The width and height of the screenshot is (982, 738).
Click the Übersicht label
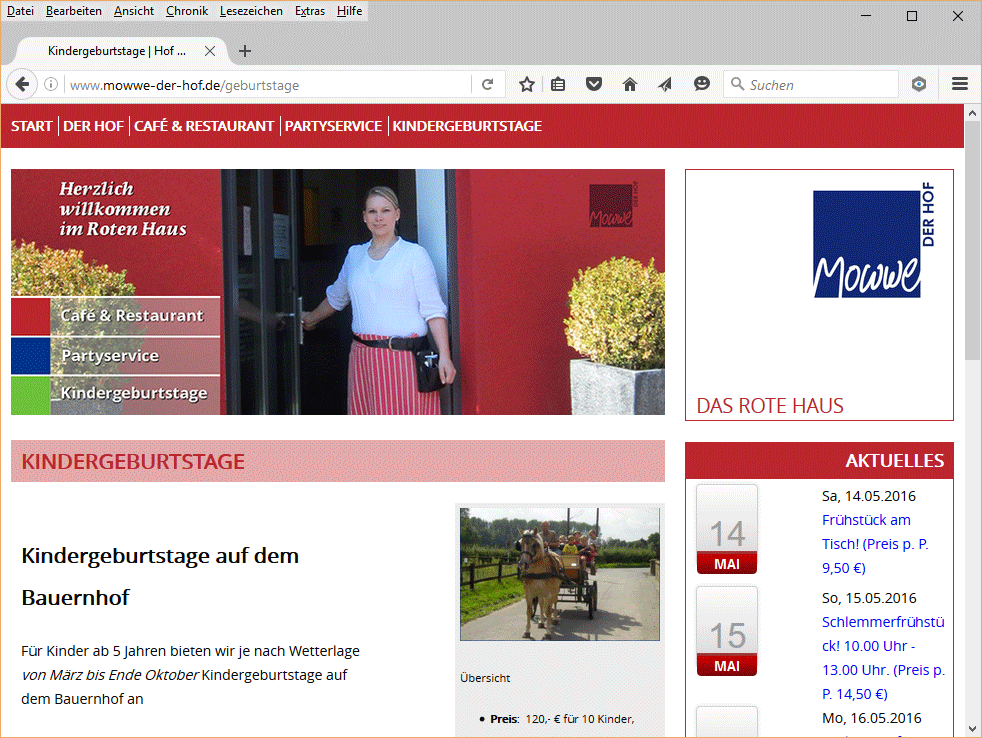tap(485, 678)
